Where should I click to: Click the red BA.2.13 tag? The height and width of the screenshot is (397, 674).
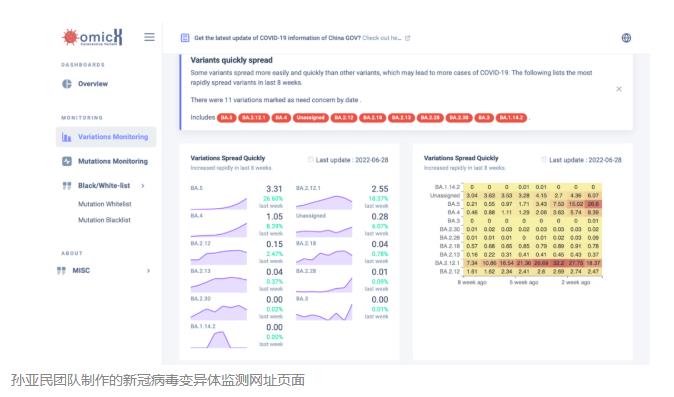[x=401, y=118]
